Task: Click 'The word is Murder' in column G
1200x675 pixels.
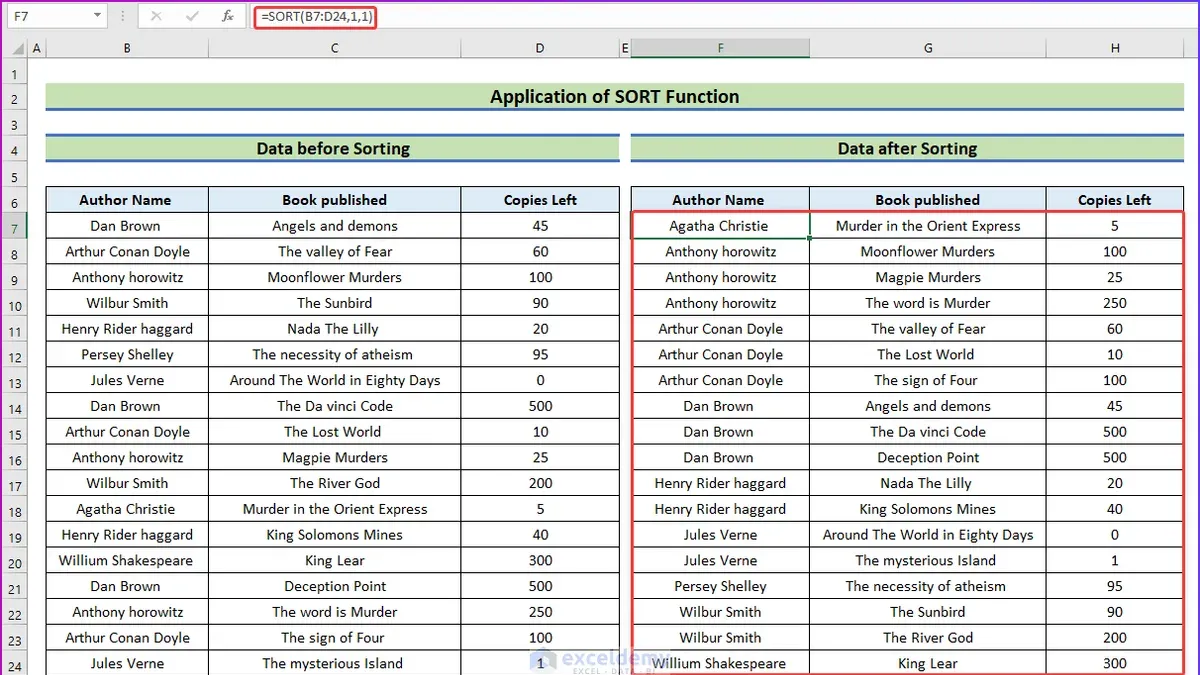Action: pos(928,303)
